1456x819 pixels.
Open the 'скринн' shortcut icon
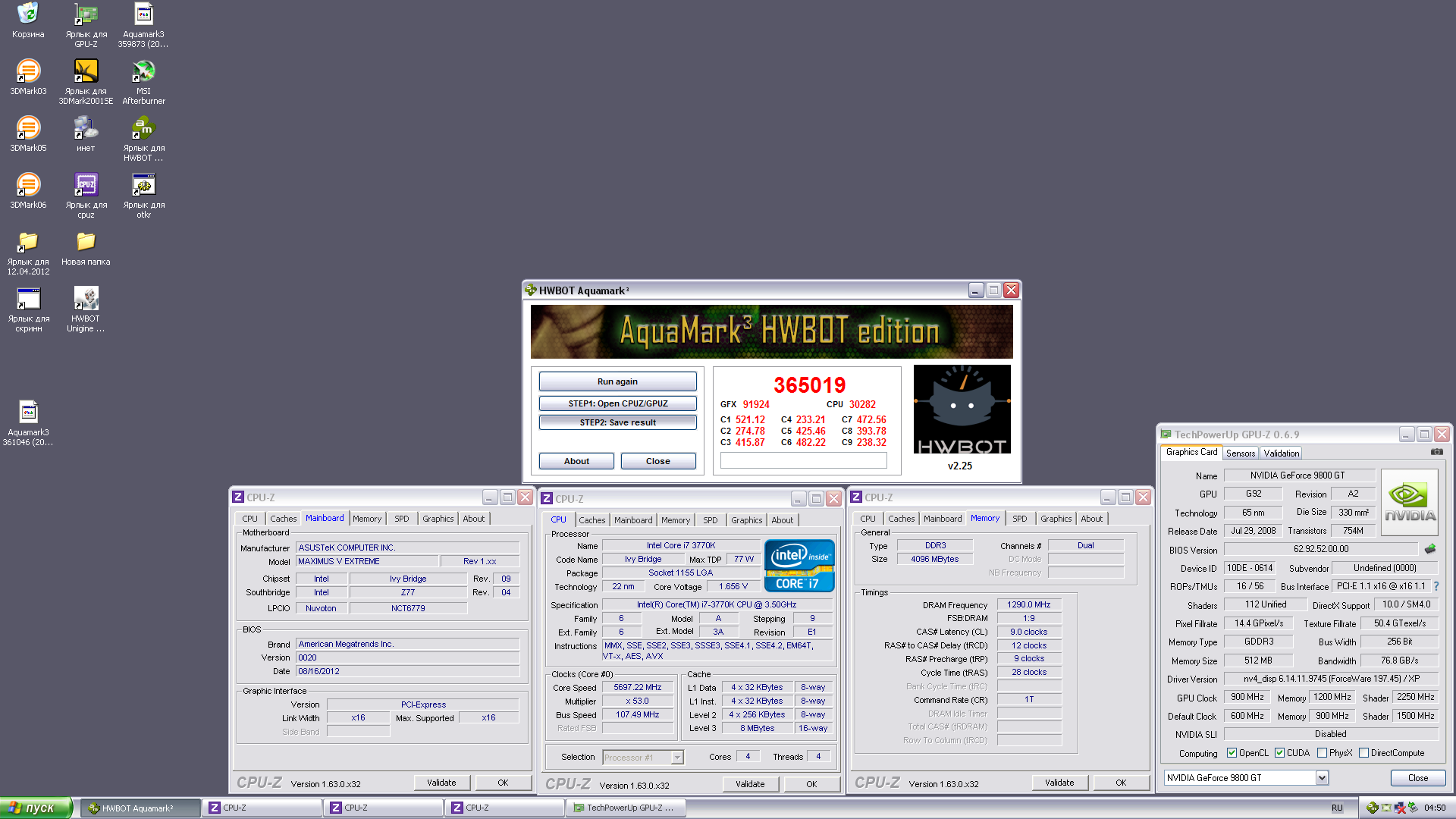28,309
